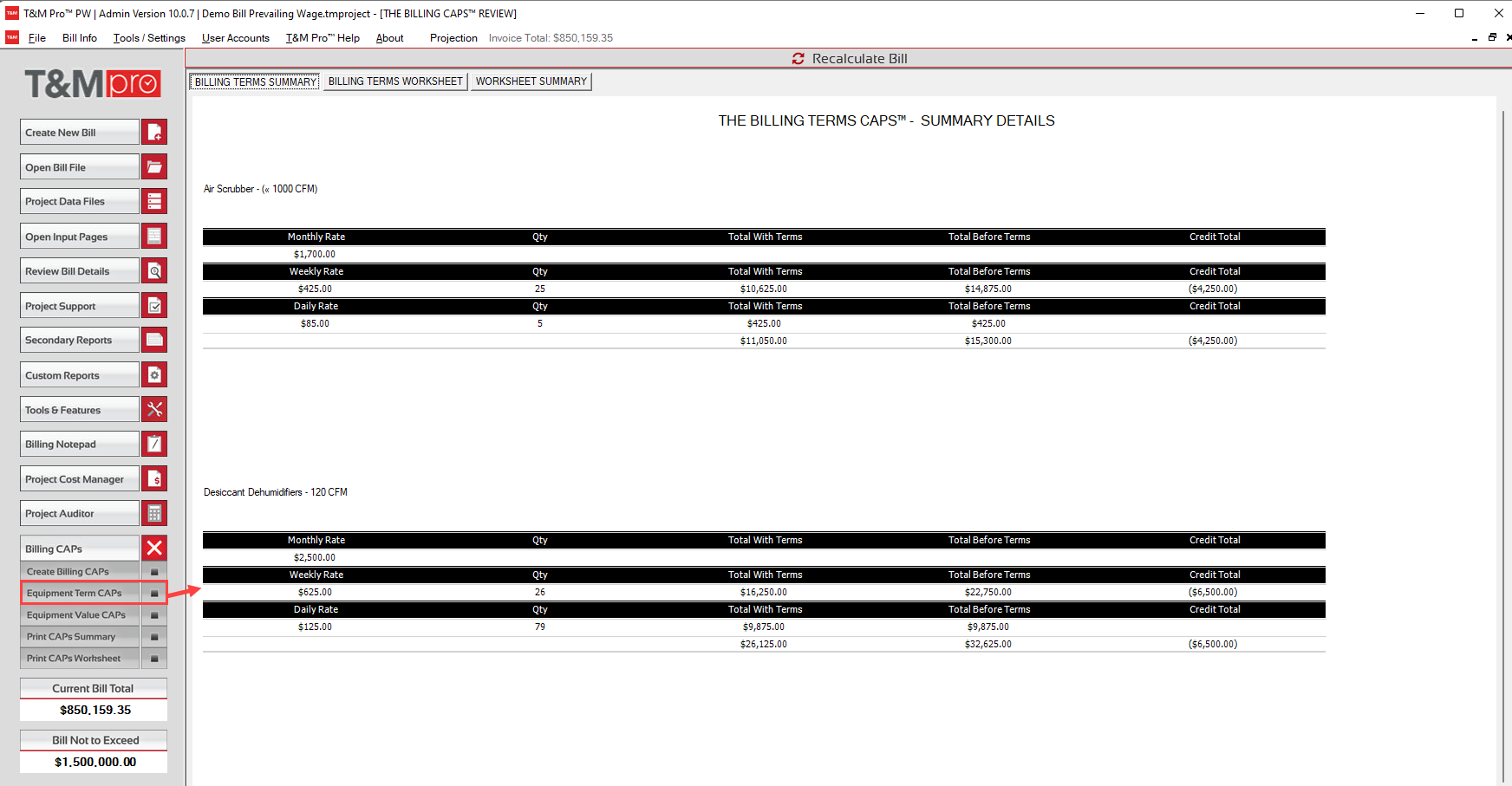
Task: Click the Project Data Files button
Action: click(x=80, y=201)
